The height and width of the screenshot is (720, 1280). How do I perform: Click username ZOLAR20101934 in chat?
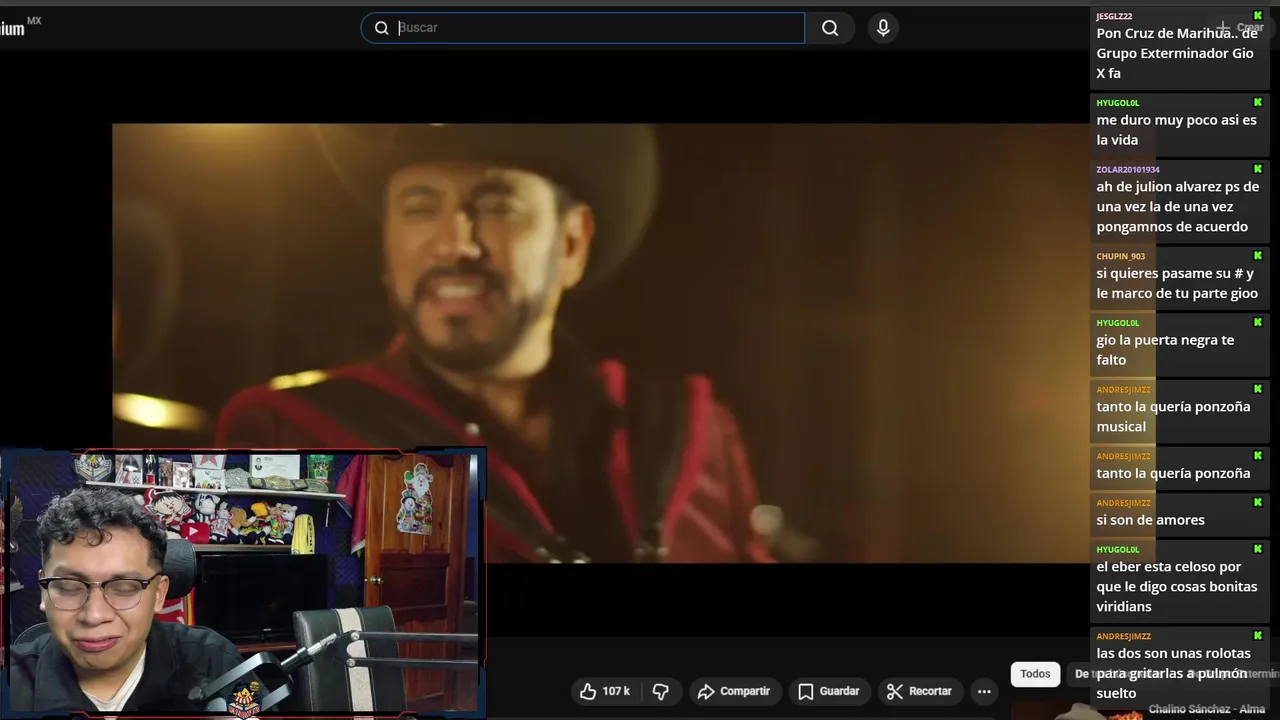[x=1128, y=170]
